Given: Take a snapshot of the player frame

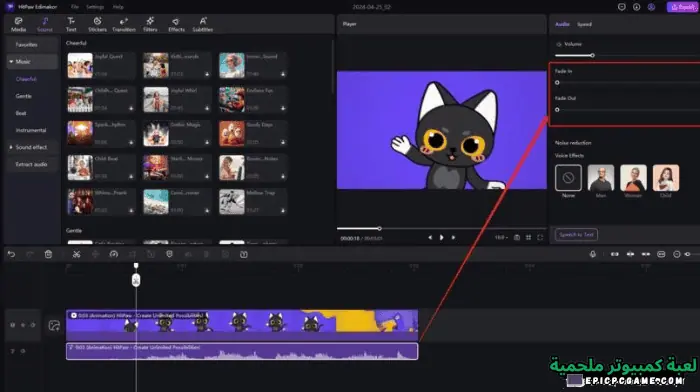Looking at the screenshot, I should [517, 238].
